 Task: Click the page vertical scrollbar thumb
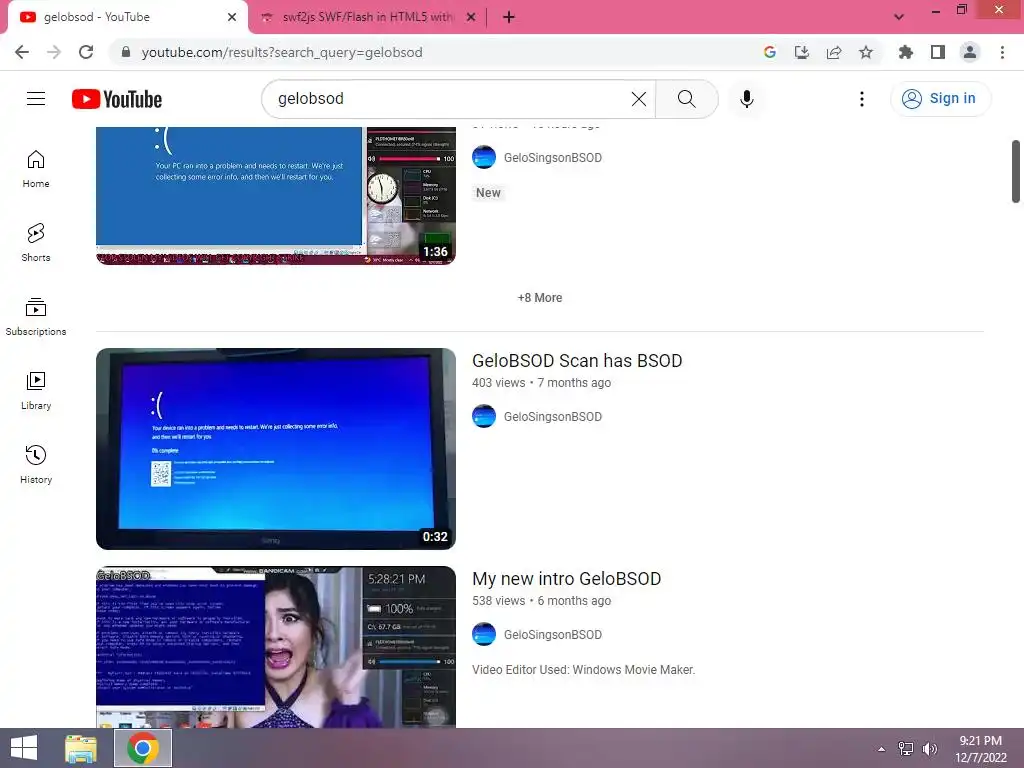point(1016,171)
